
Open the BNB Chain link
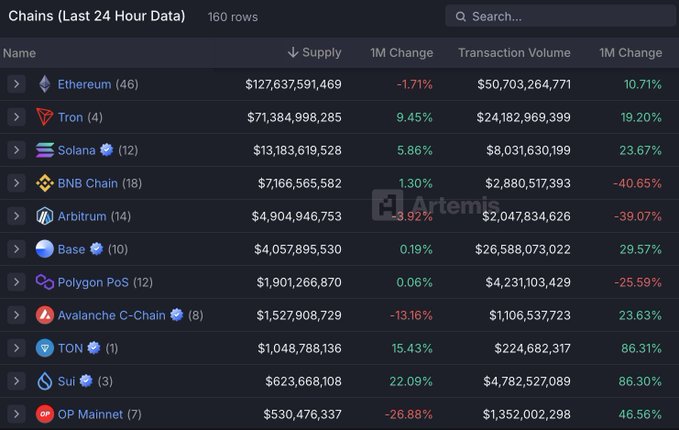(87, 183)
